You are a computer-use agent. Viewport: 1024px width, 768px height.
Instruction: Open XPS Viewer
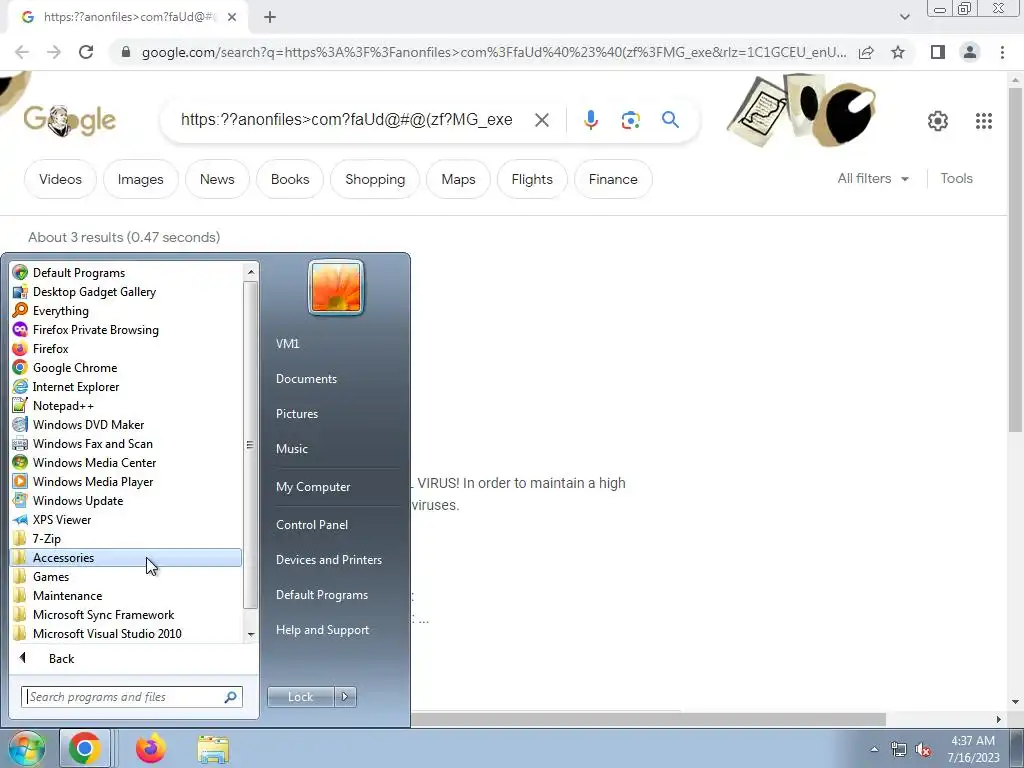pyautogui.click(x=126, y=520)
